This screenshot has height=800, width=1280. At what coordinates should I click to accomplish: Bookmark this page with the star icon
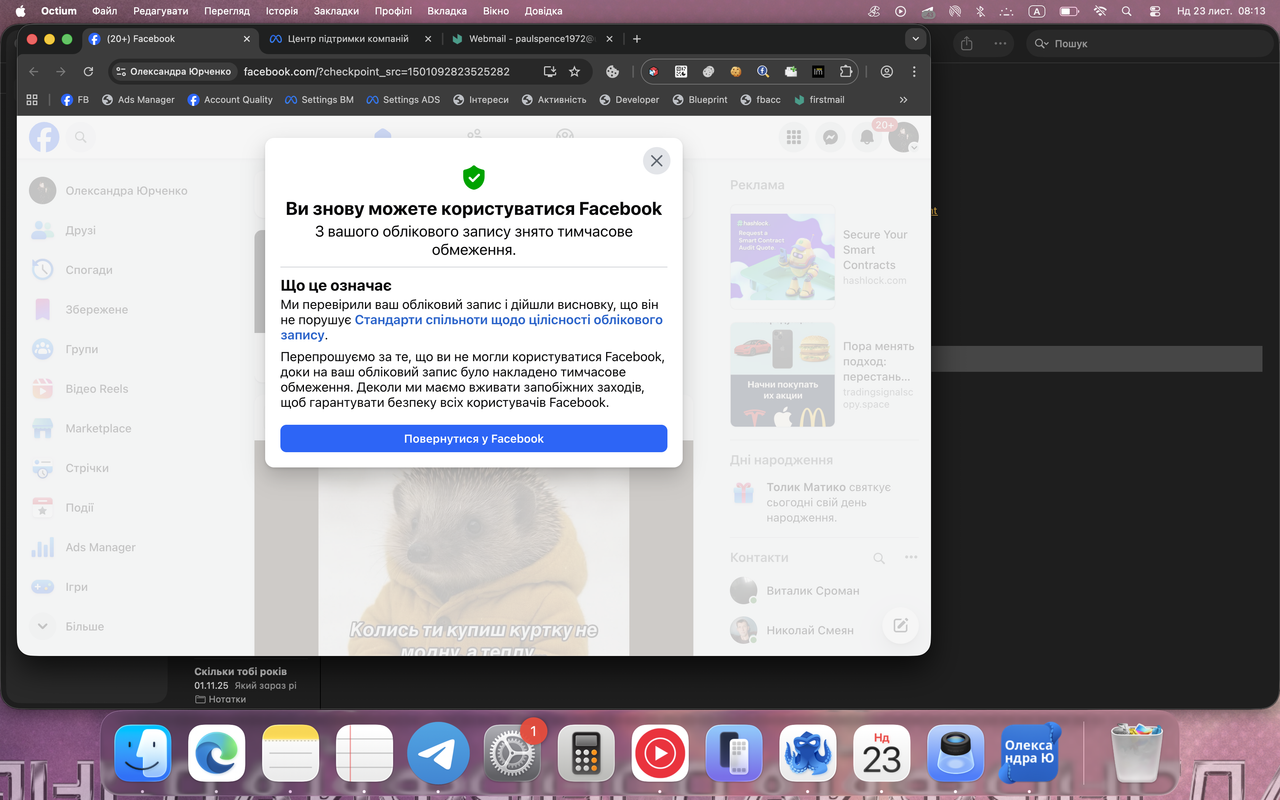574,72
